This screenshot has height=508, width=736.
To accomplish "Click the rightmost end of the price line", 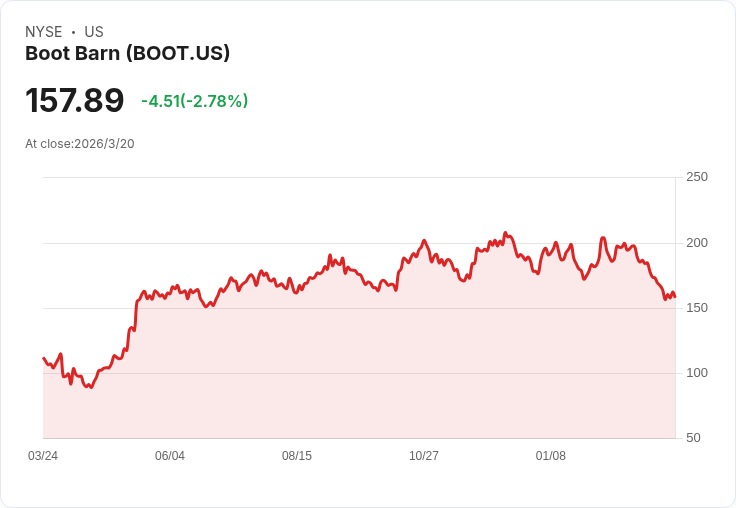I will (675, 297).
